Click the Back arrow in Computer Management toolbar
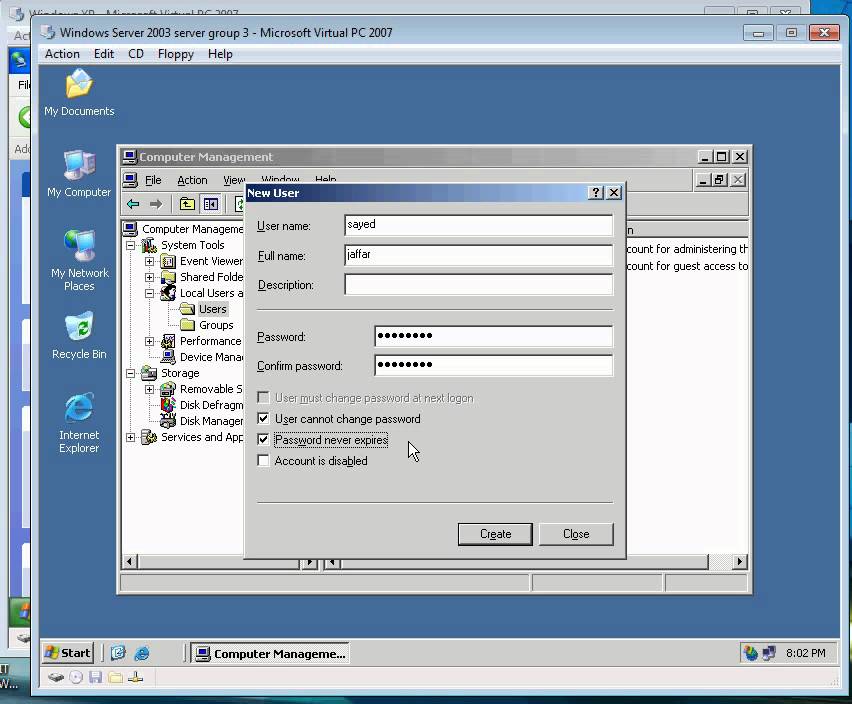The height and width of the screenshot is (704, 852). click(x=133, y=204)
